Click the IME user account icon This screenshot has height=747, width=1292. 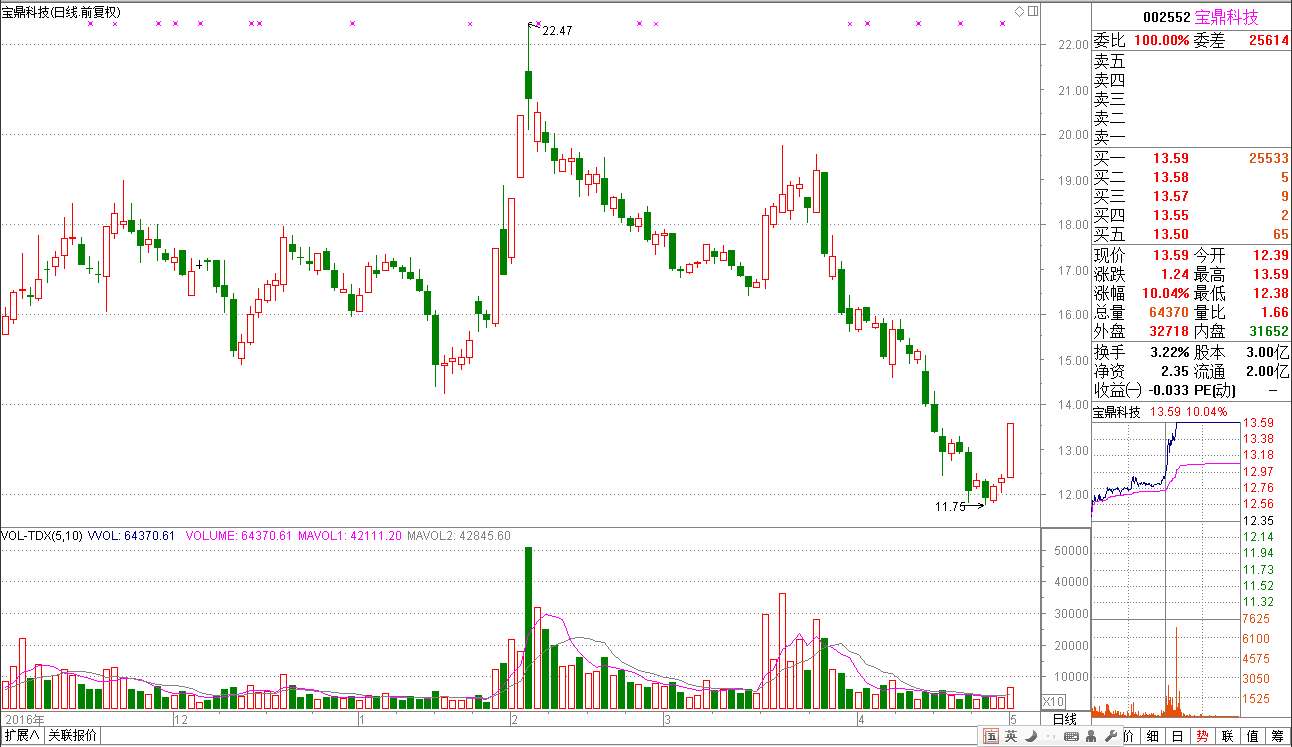coord(1091,736)
